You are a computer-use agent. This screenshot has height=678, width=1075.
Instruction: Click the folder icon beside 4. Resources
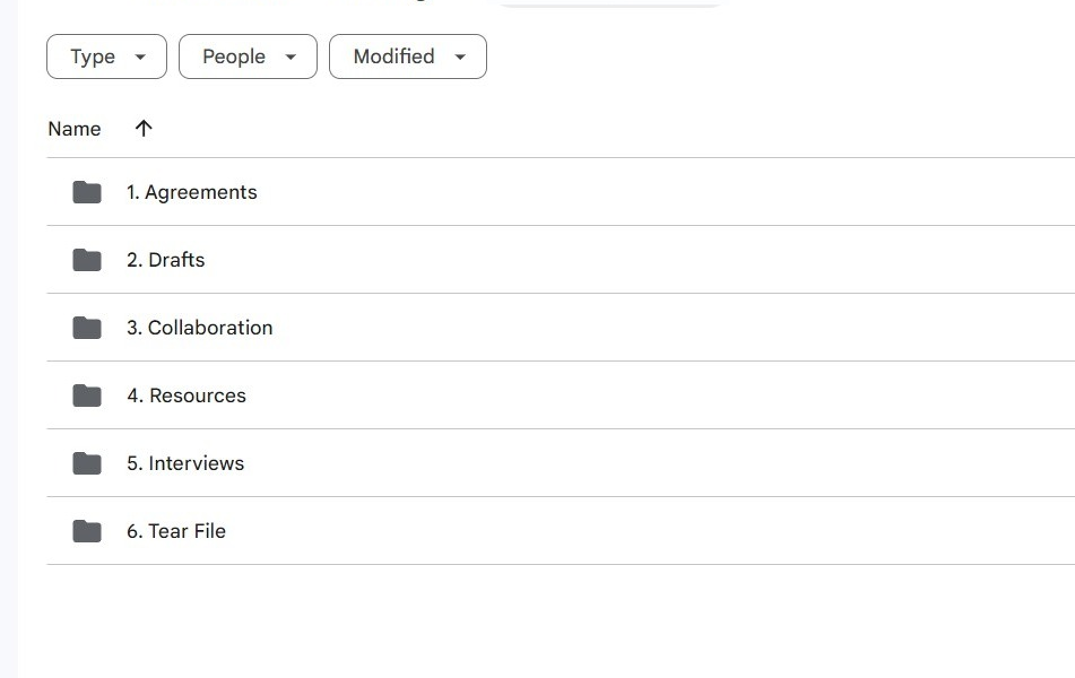click(87, 396)
